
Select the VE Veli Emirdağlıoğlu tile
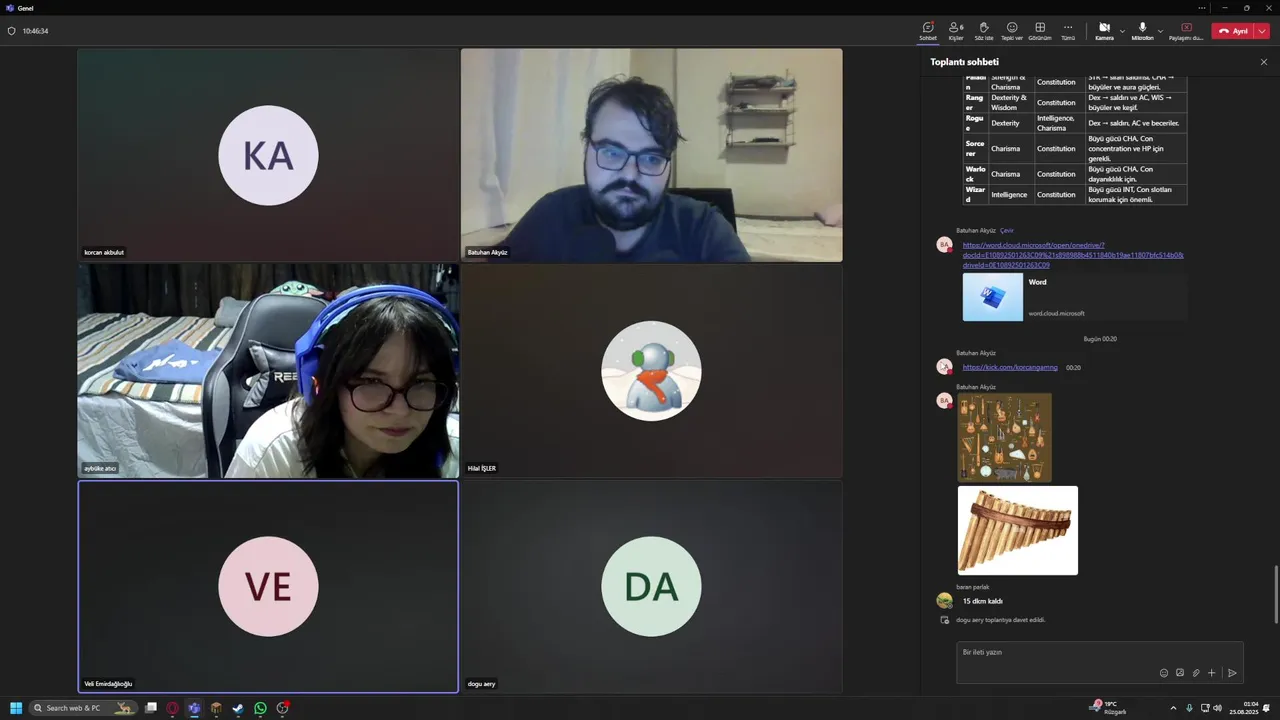(268, 587)
